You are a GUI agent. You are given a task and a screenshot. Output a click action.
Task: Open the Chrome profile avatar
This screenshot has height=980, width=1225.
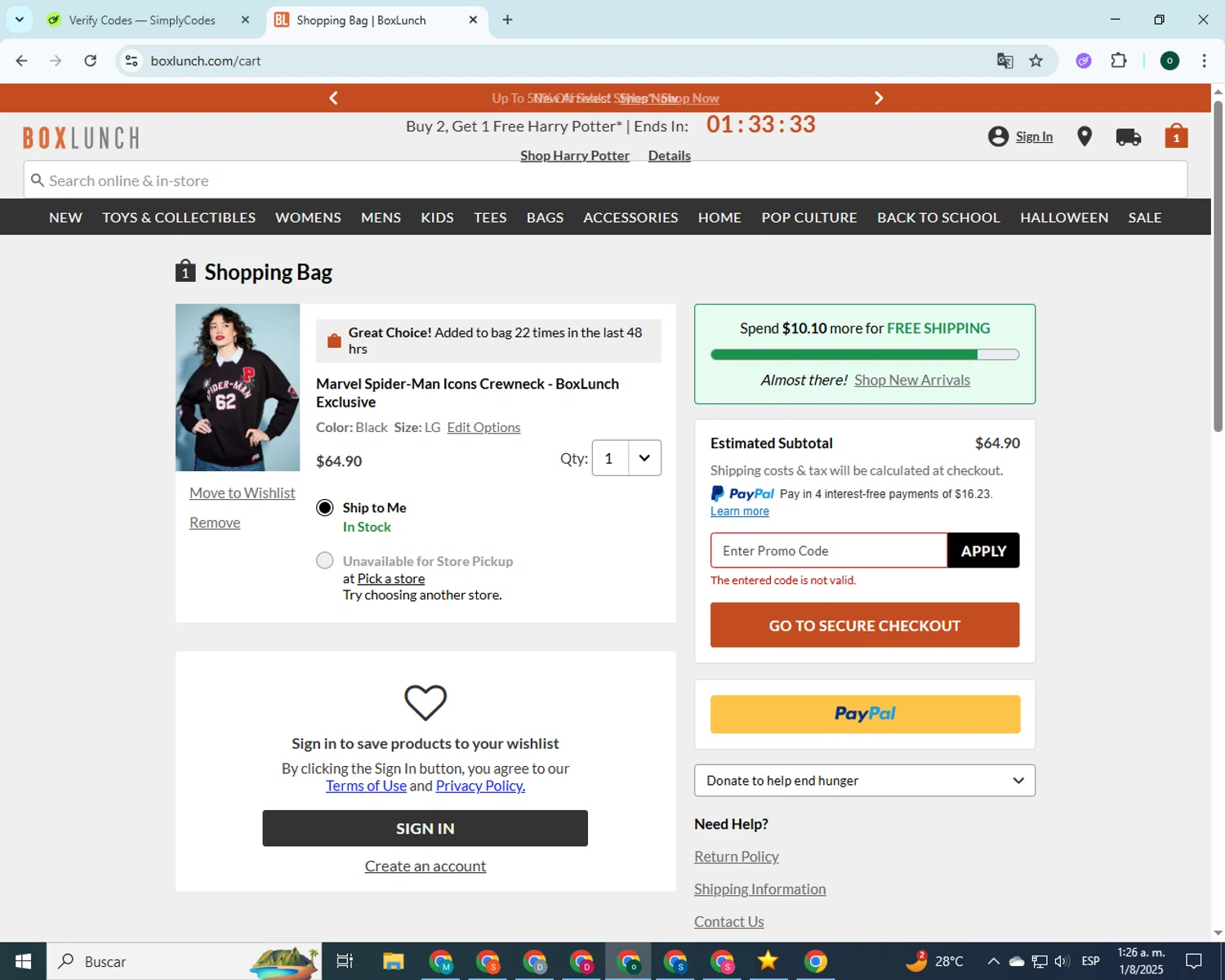(x=1169, y=60)
